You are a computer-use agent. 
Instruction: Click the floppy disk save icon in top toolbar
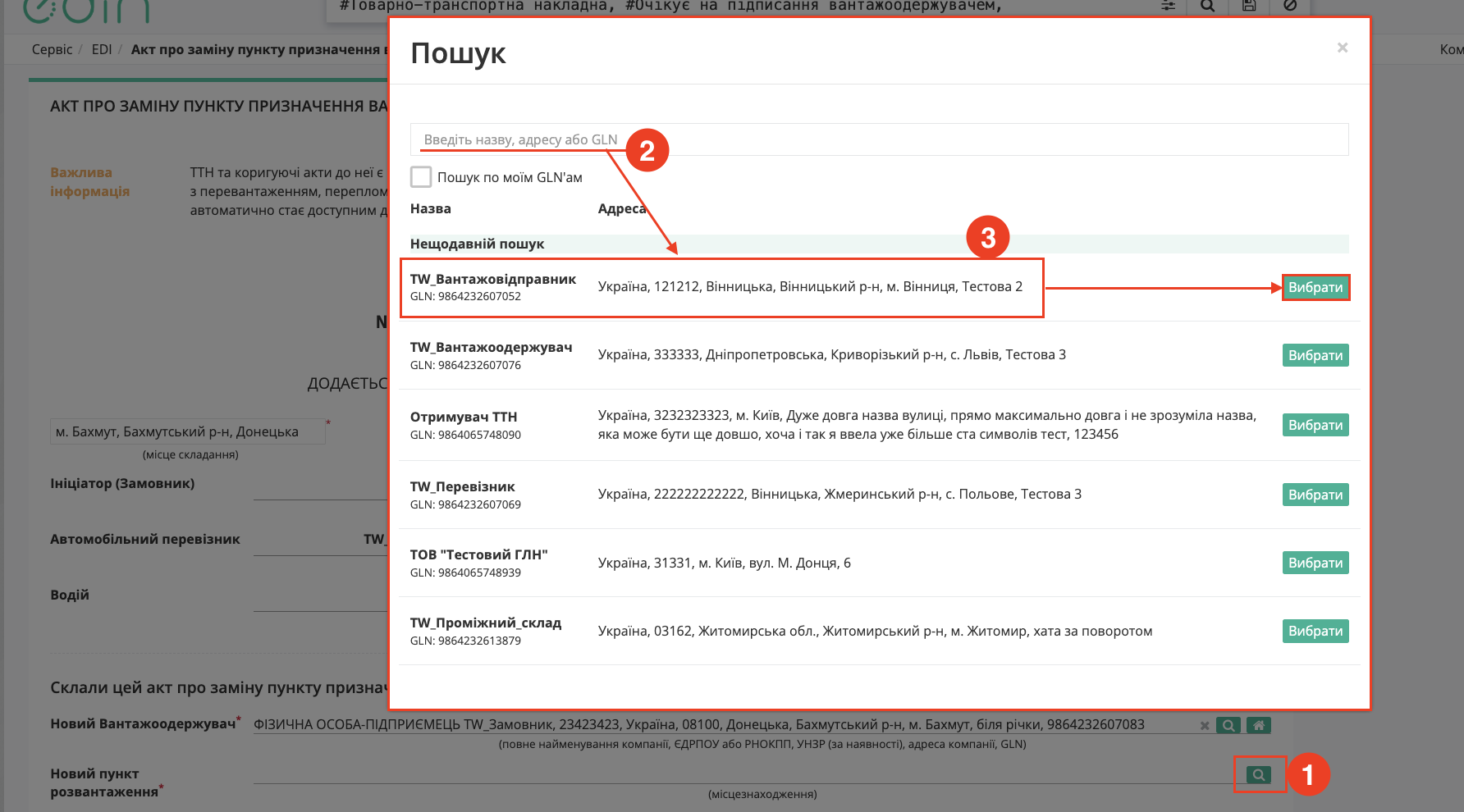tap(1249, 6)
